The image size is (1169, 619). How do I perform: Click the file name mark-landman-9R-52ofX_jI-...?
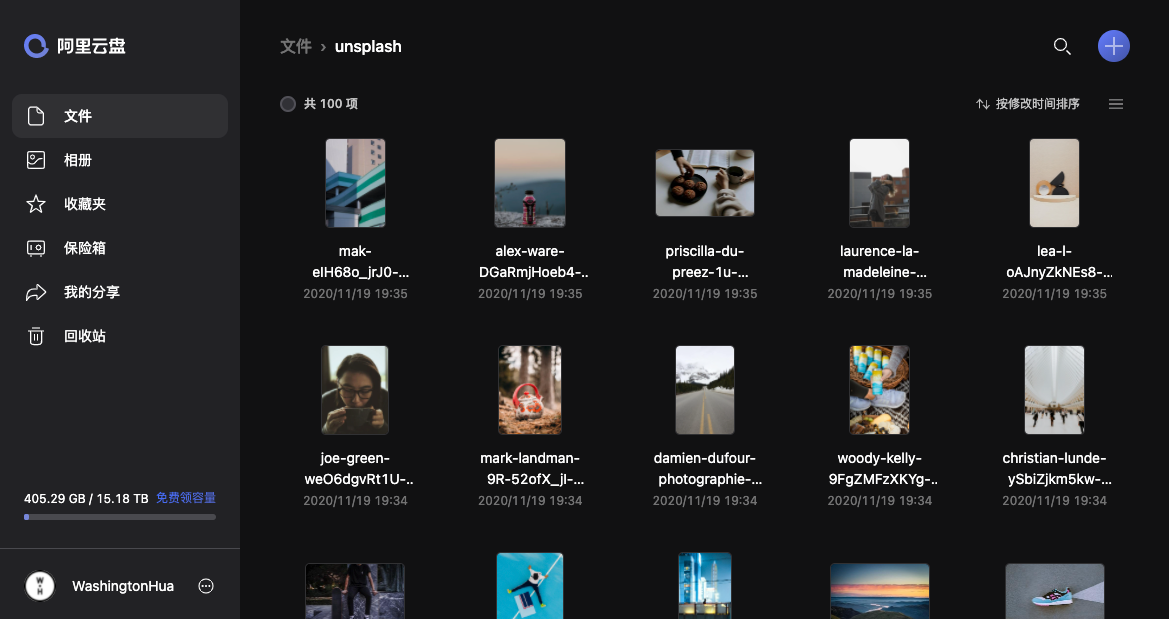coord(532,469)
